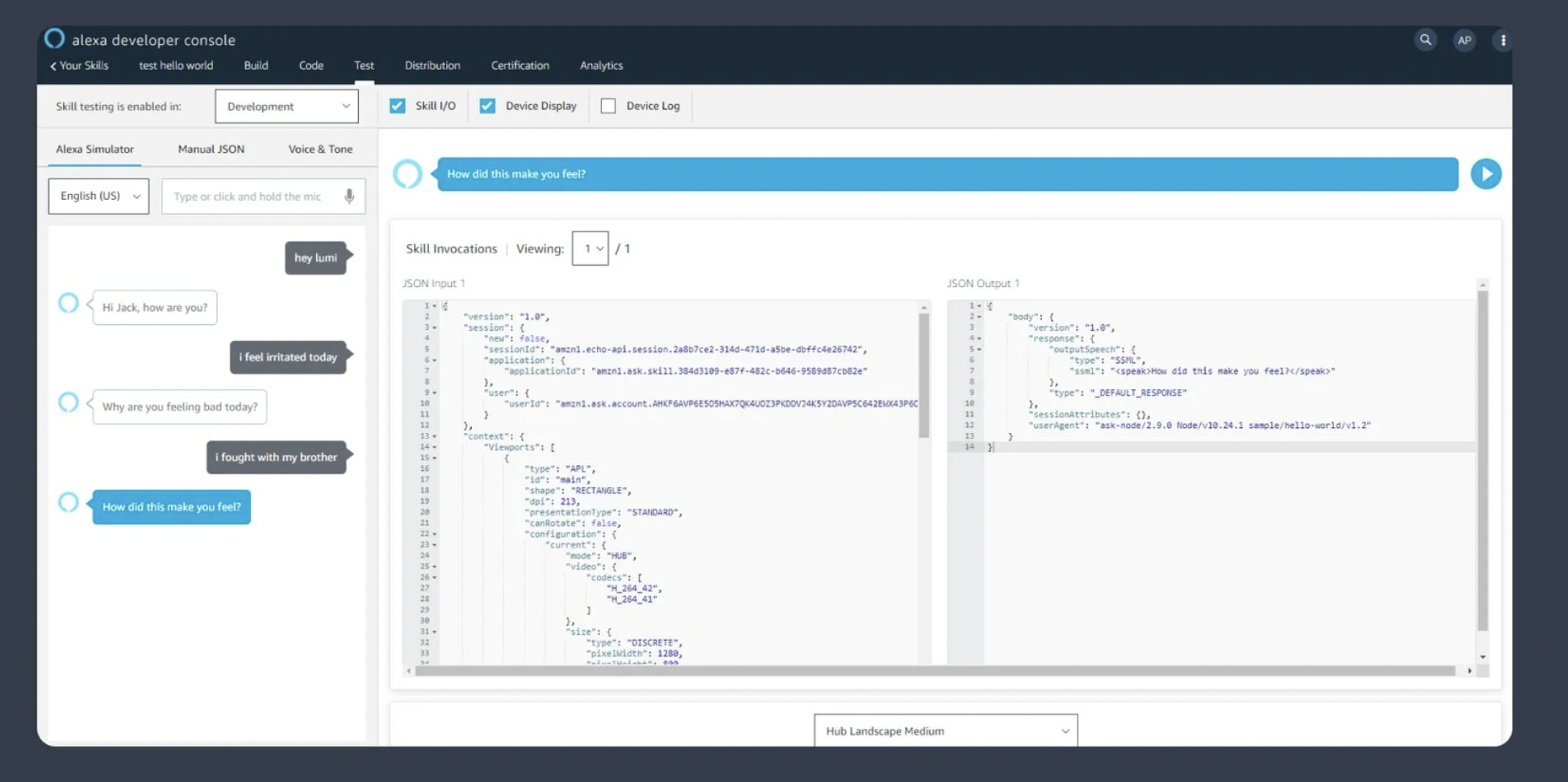1568x782 pixels.
Task: Select the 'hey lumi' chat bubble
Action: coord(316,258)
